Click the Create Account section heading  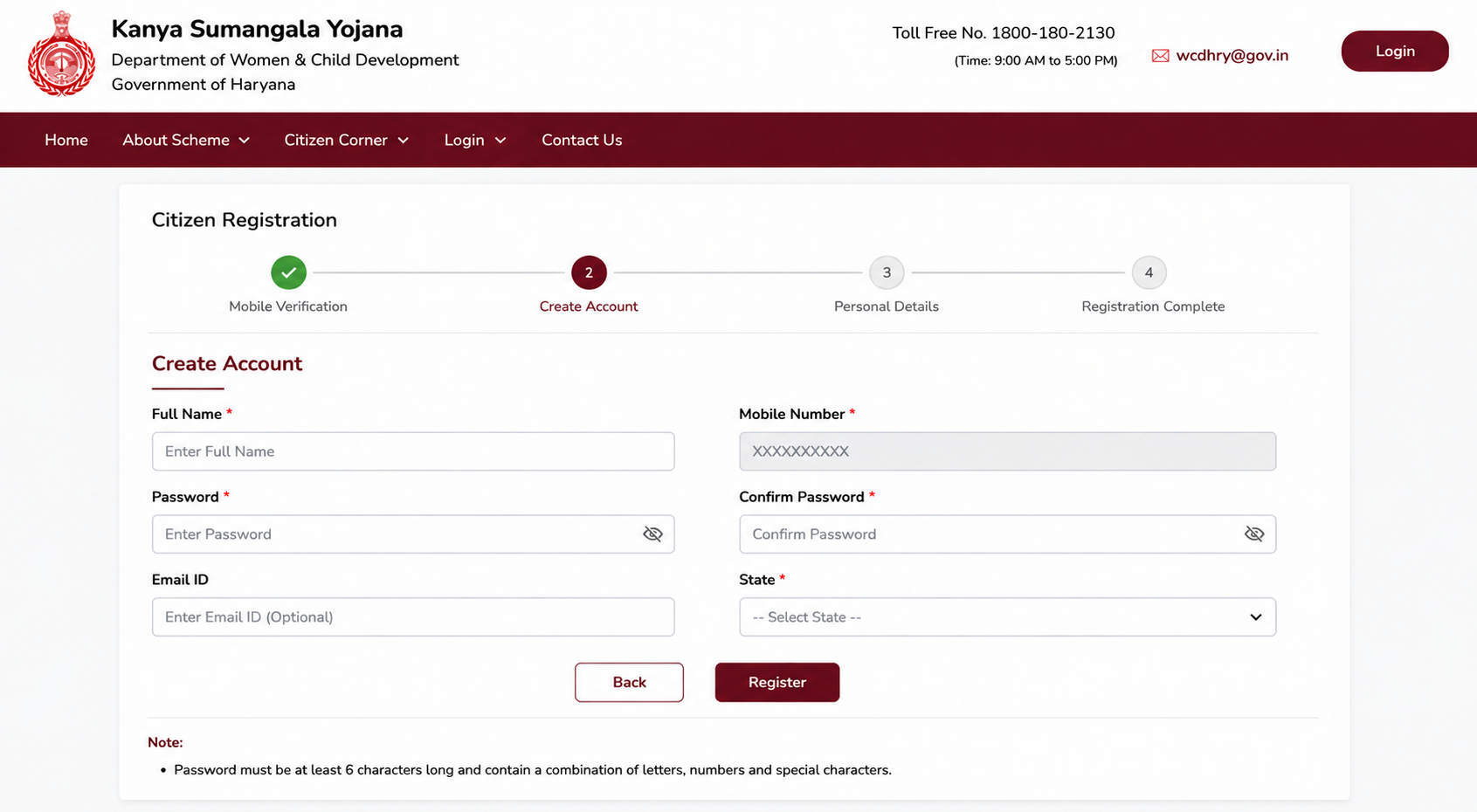point(227,364)
